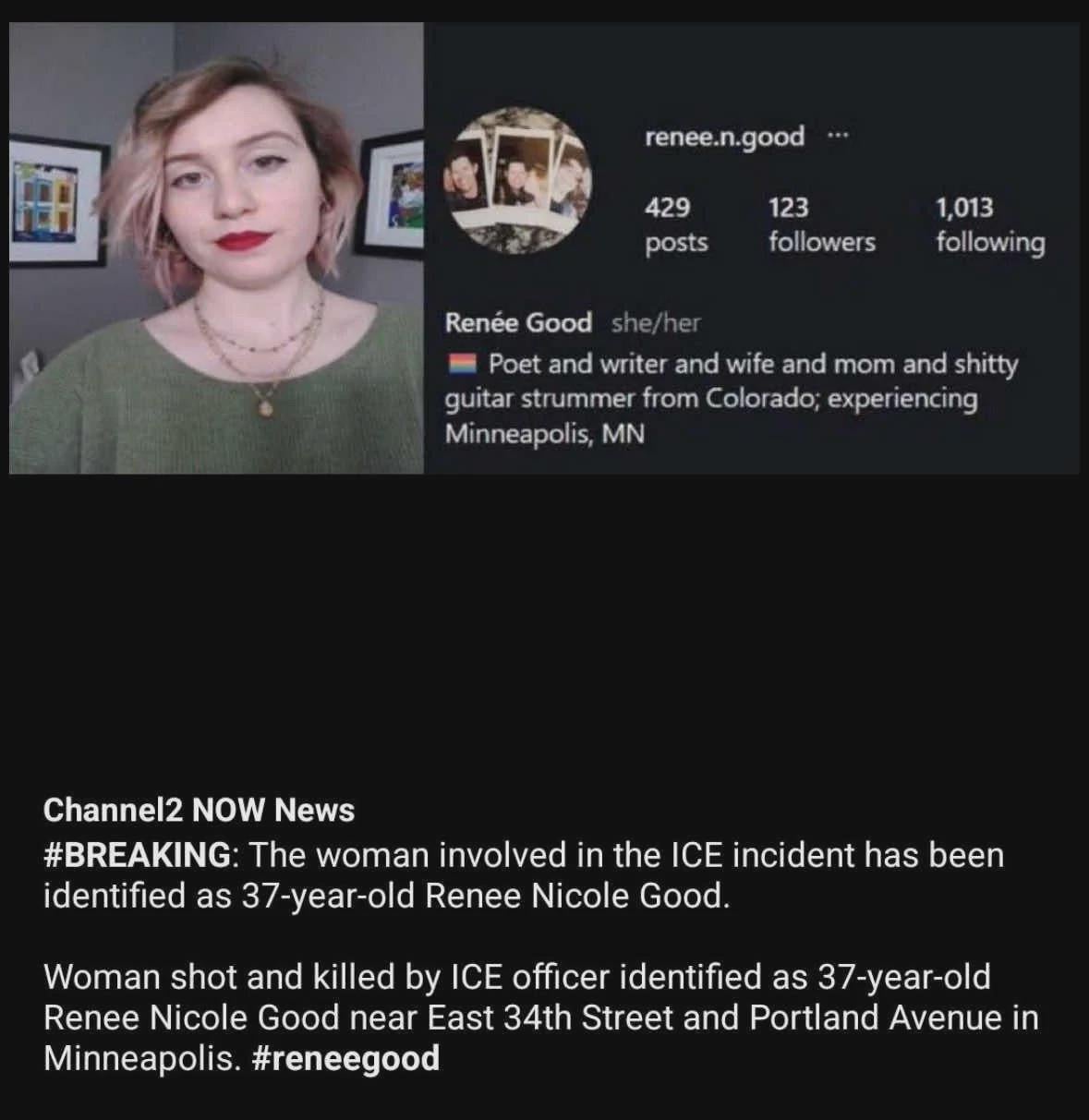Click the 'identified as 37-year-old' caption line
This screenshot has width=1089, height=1120.
point(386,896)
